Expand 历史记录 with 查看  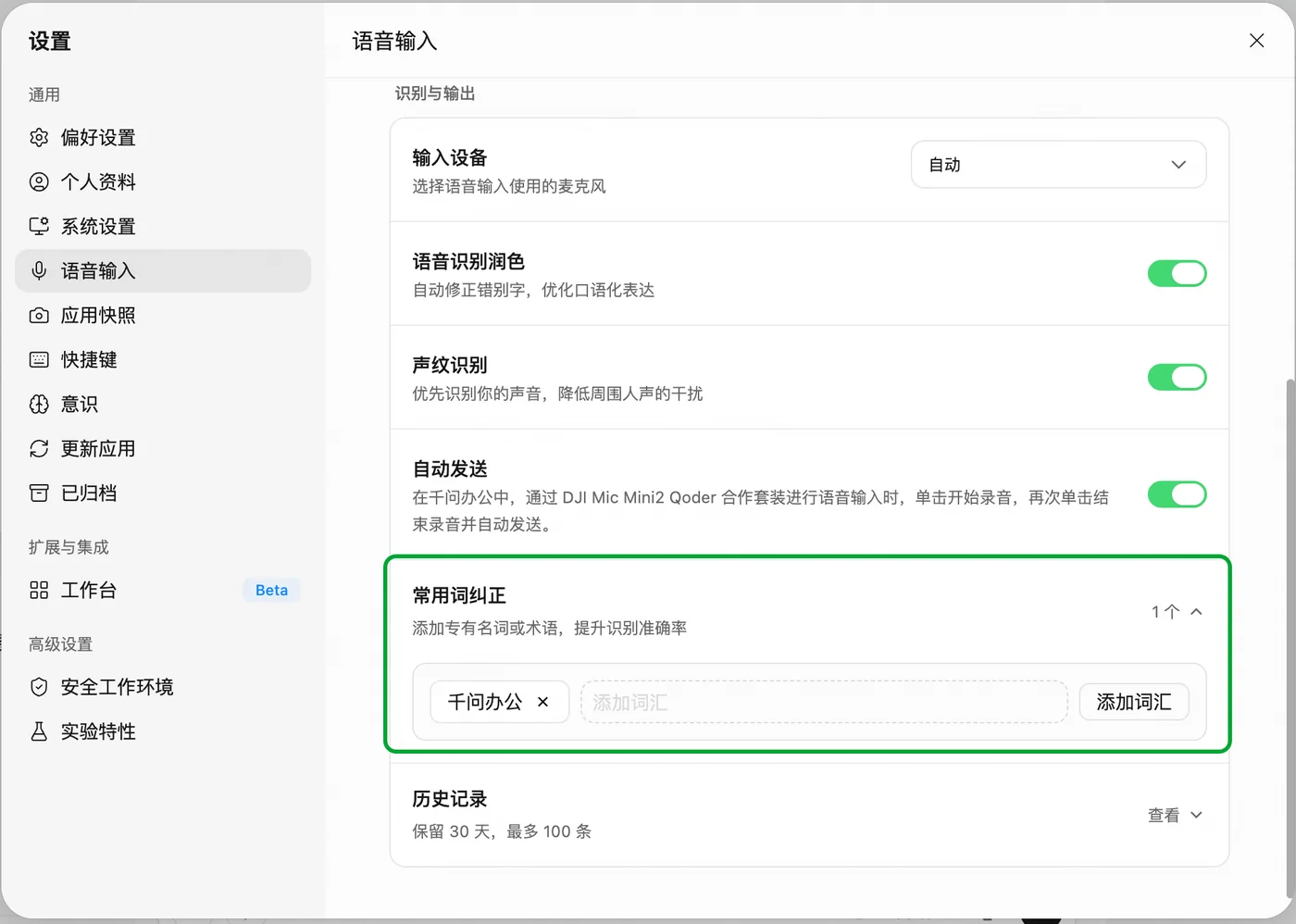1175,816
